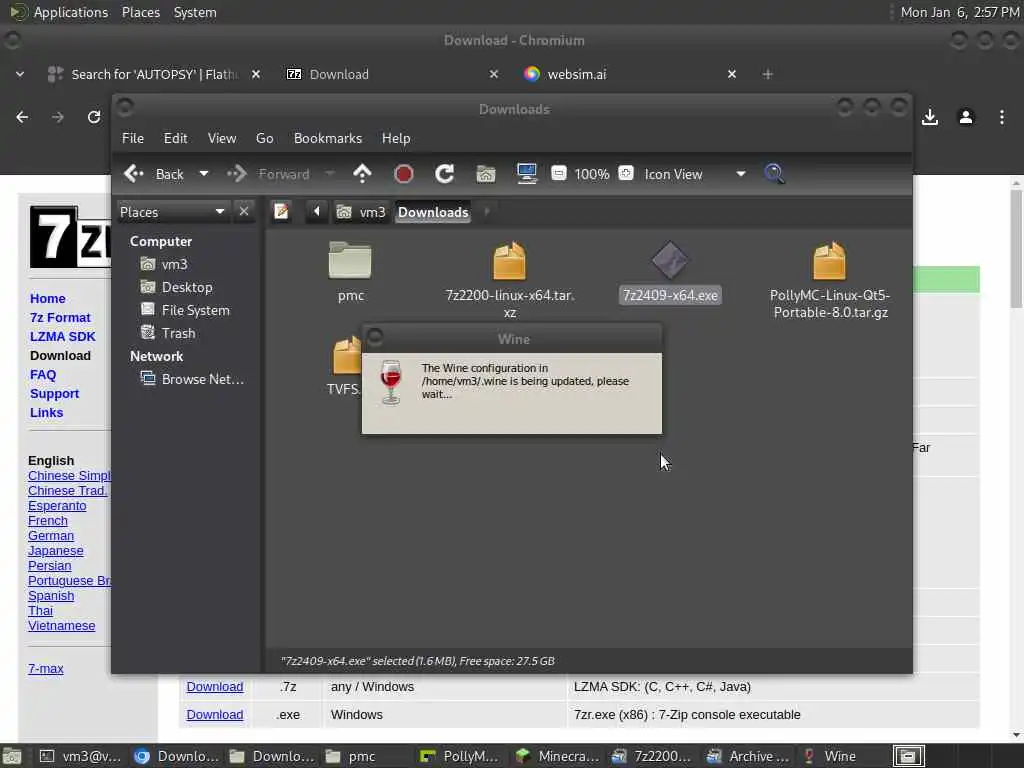Open Chromium downloads icon
1024x768 pixels.
[930, 117]
